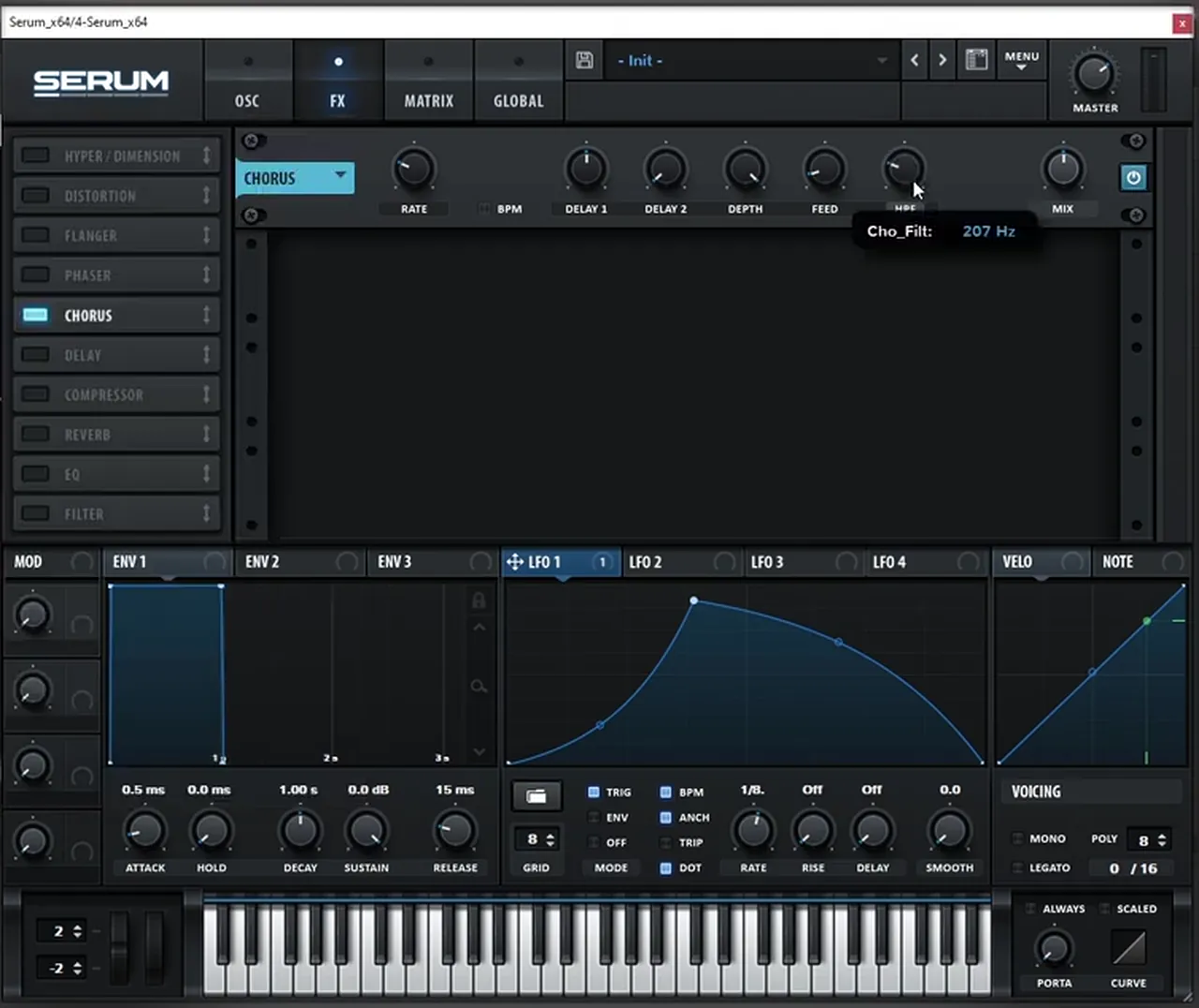Enable the MONO voicing checkbox

(1017, 839)
